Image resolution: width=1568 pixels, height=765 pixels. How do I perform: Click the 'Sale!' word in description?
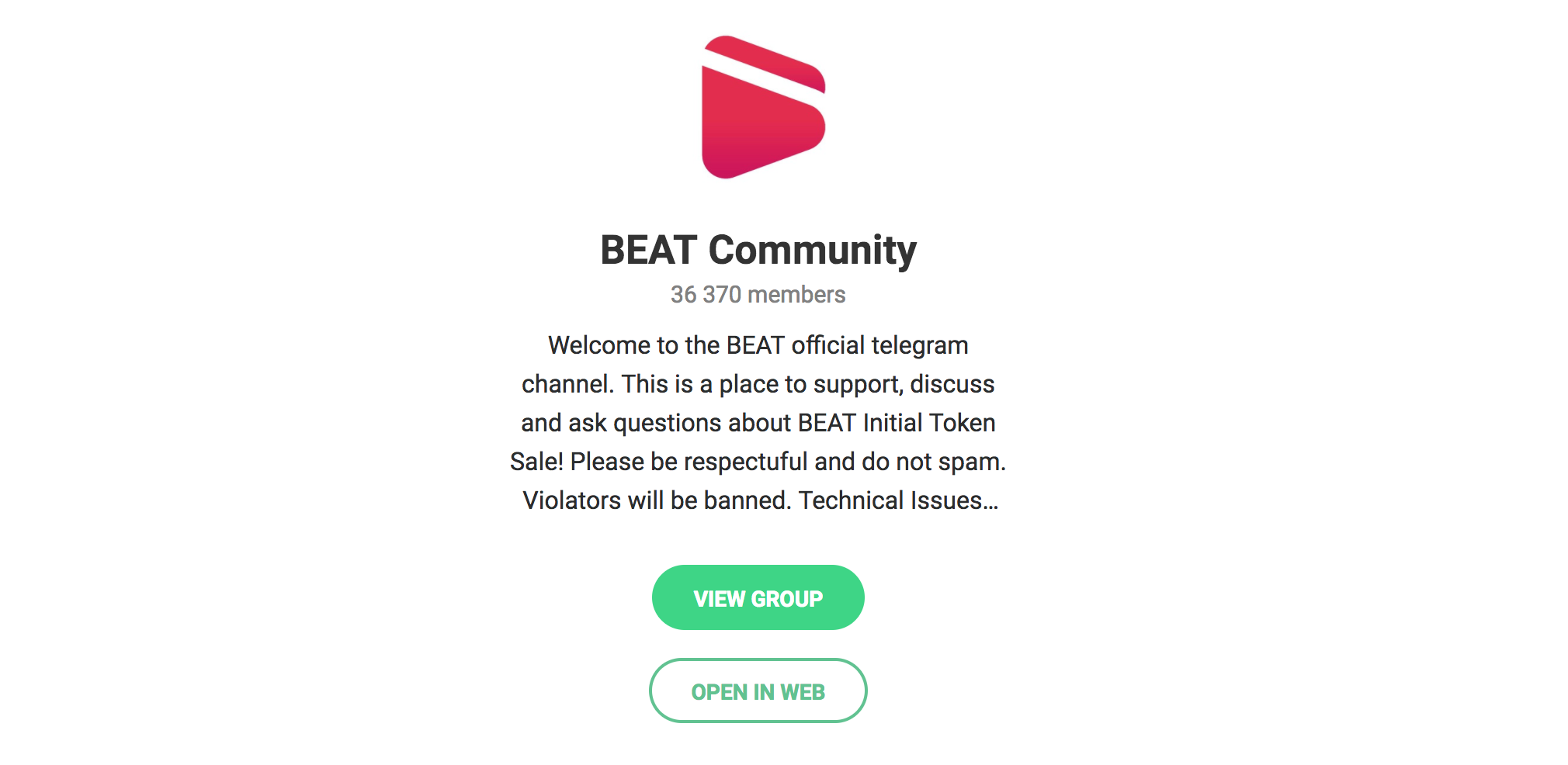pyautogui.click(x=536, y=462)
